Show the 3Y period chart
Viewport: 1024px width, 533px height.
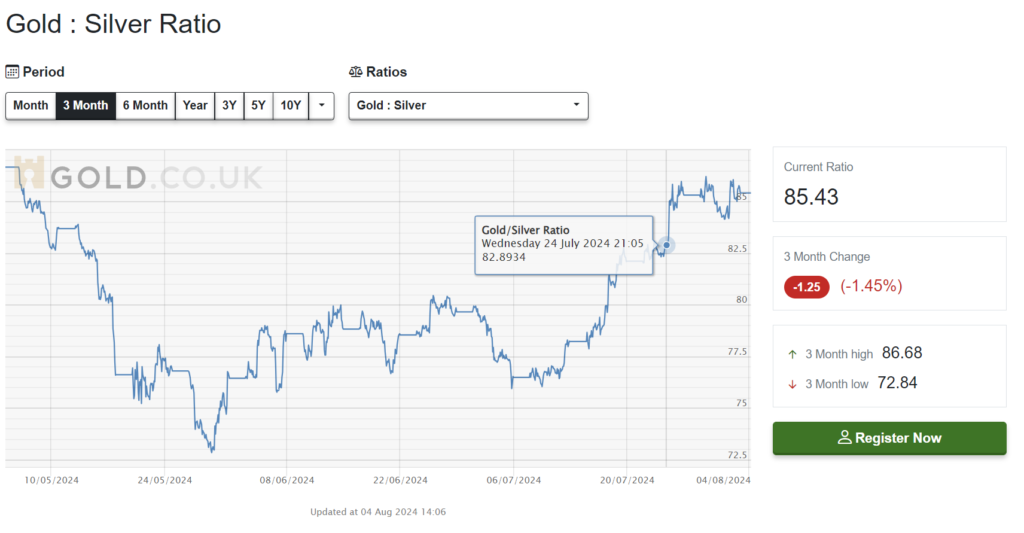coord(229,105)
